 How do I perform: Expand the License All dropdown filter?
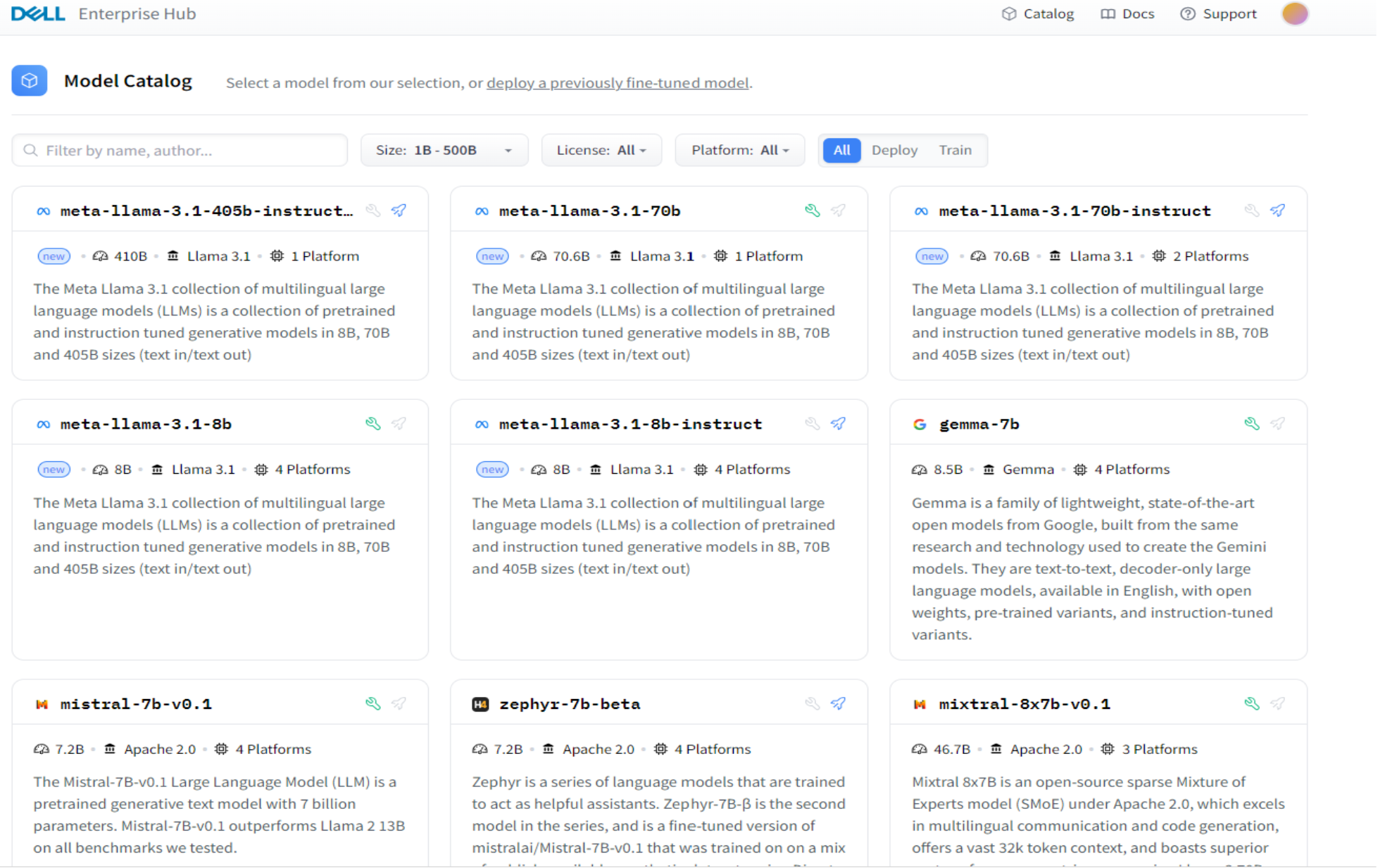[602, 150]
